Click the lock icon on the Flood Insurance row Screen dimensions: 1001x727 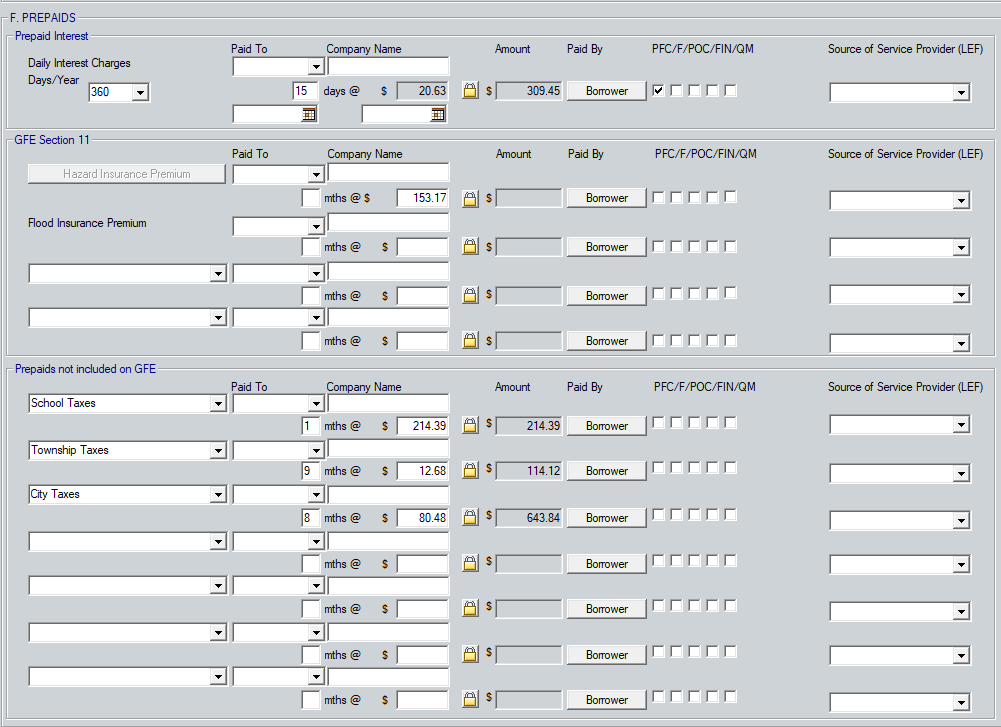coord(470,247)
